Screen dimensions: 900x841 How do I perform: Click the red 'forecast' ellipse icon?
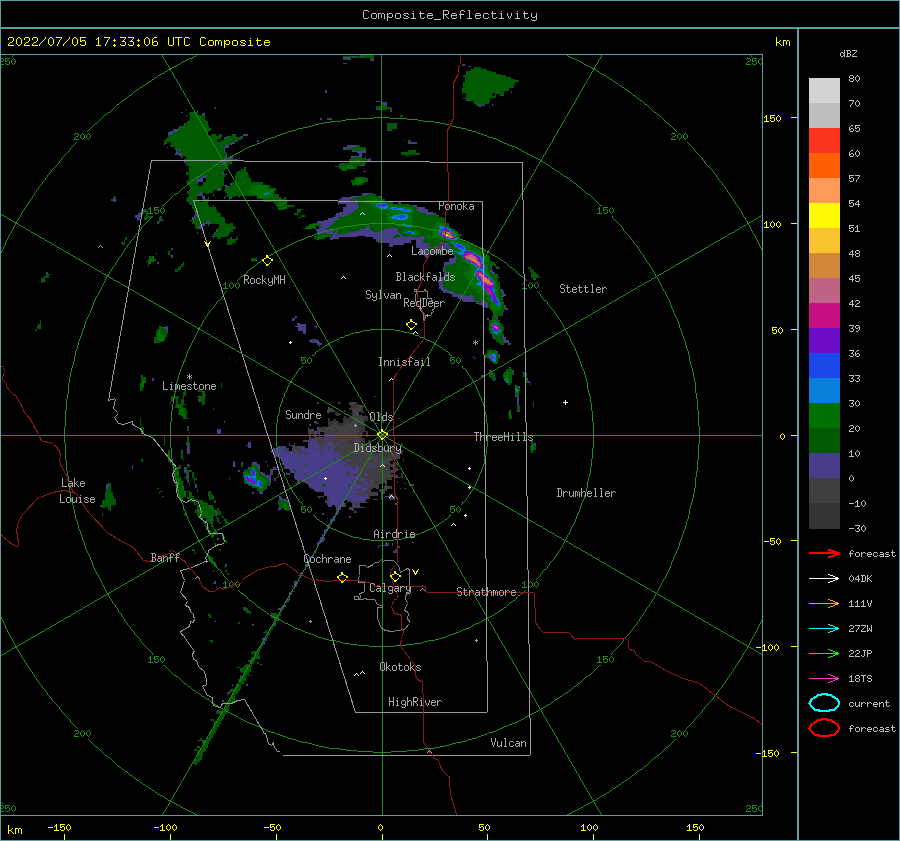[x=824, y=728]
